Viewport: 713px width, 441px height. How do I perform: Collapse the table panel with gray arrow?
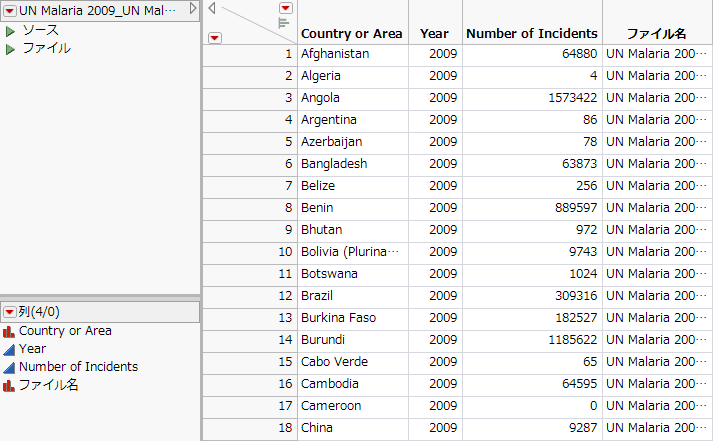pyautogui.click(x=194, y=8)
